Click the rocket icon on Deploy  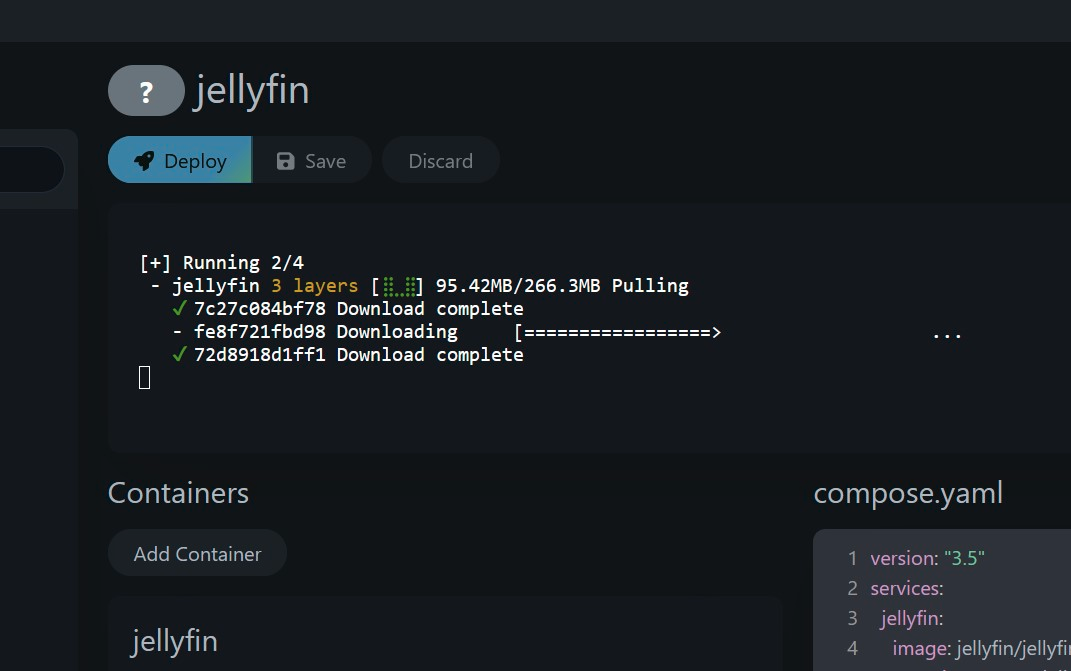(144, 161)
